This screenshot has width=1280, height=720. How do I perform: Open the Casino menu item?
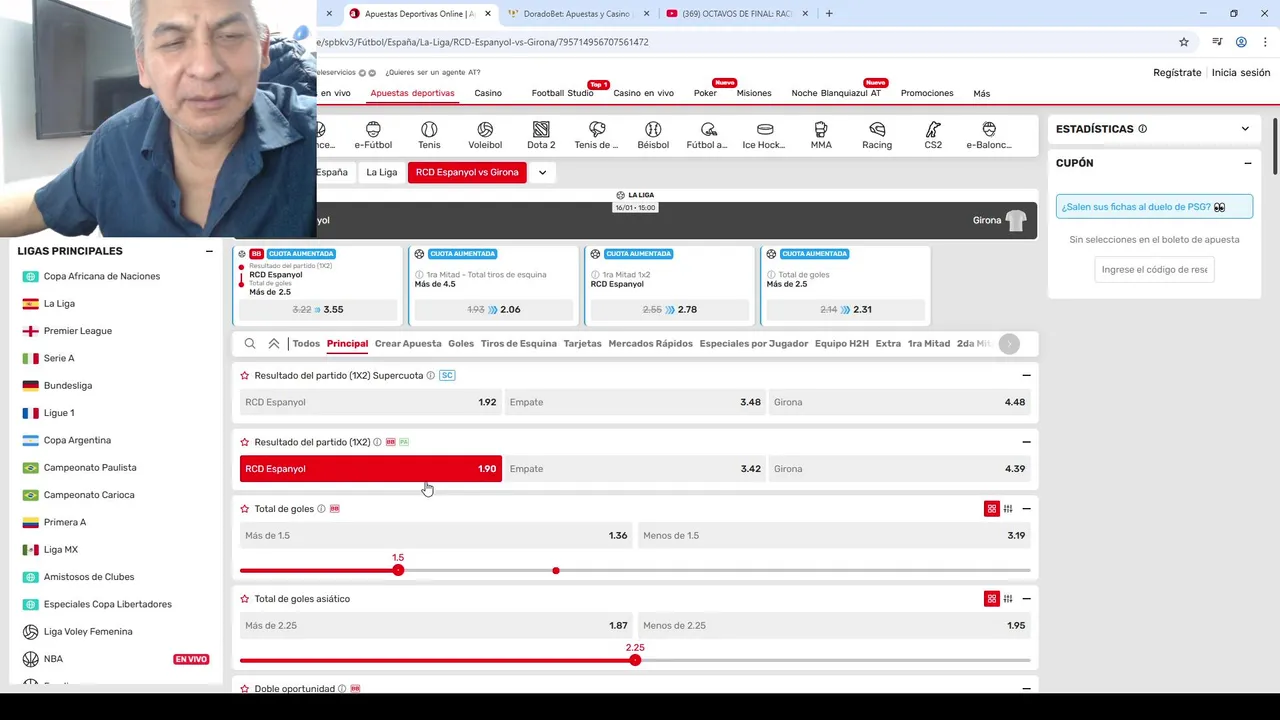pos(488,93)
